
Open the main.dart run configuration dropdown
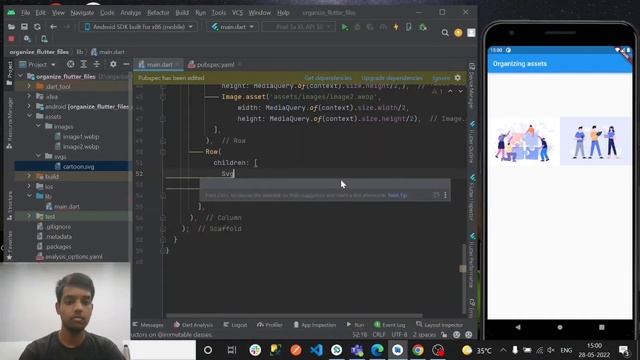(232, 27)
